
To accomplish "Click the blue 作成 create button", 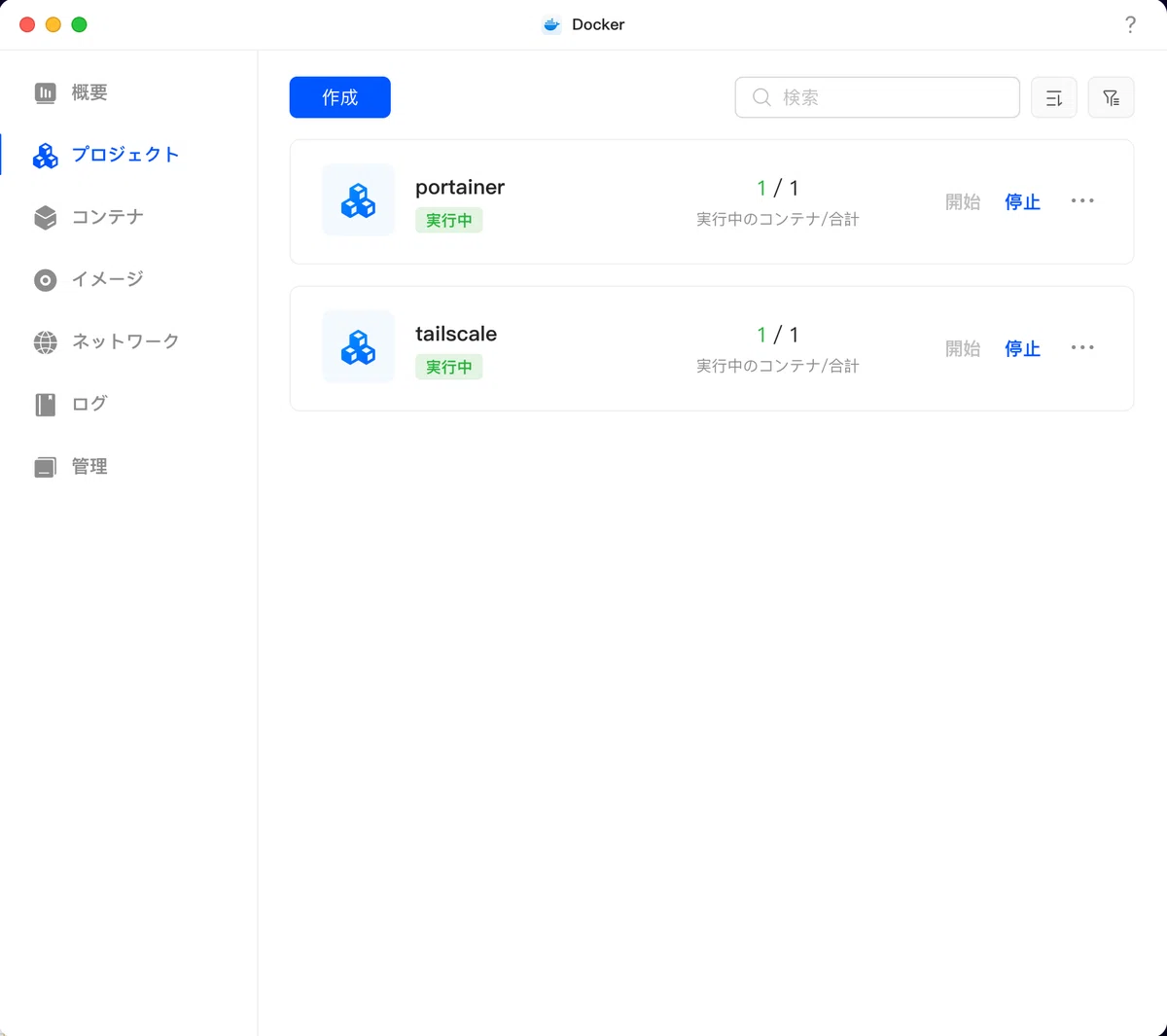I will [340, 97].
